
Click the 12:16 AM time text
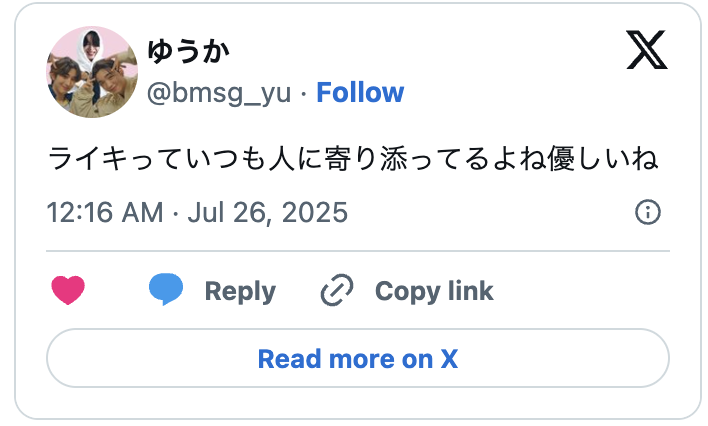click(105, 212)
